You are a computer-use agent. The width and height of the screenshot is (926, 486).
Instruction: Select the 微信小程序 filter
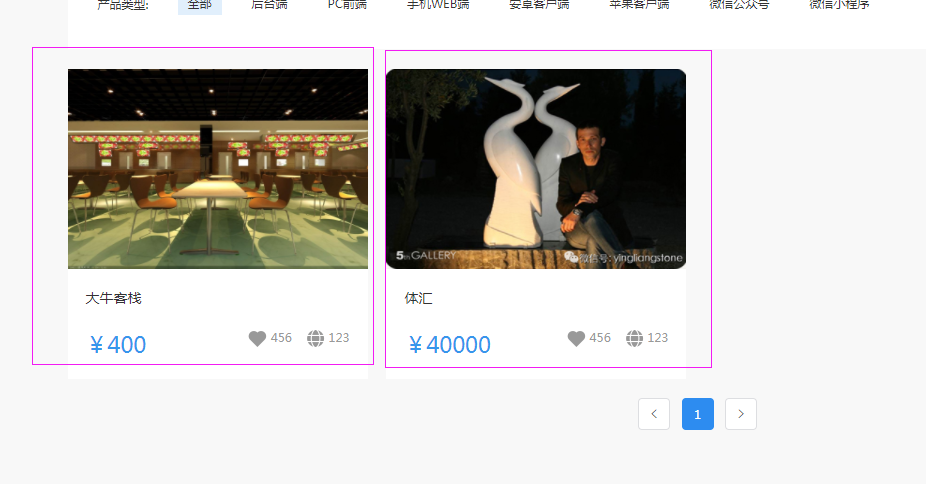tap(839, 5)
